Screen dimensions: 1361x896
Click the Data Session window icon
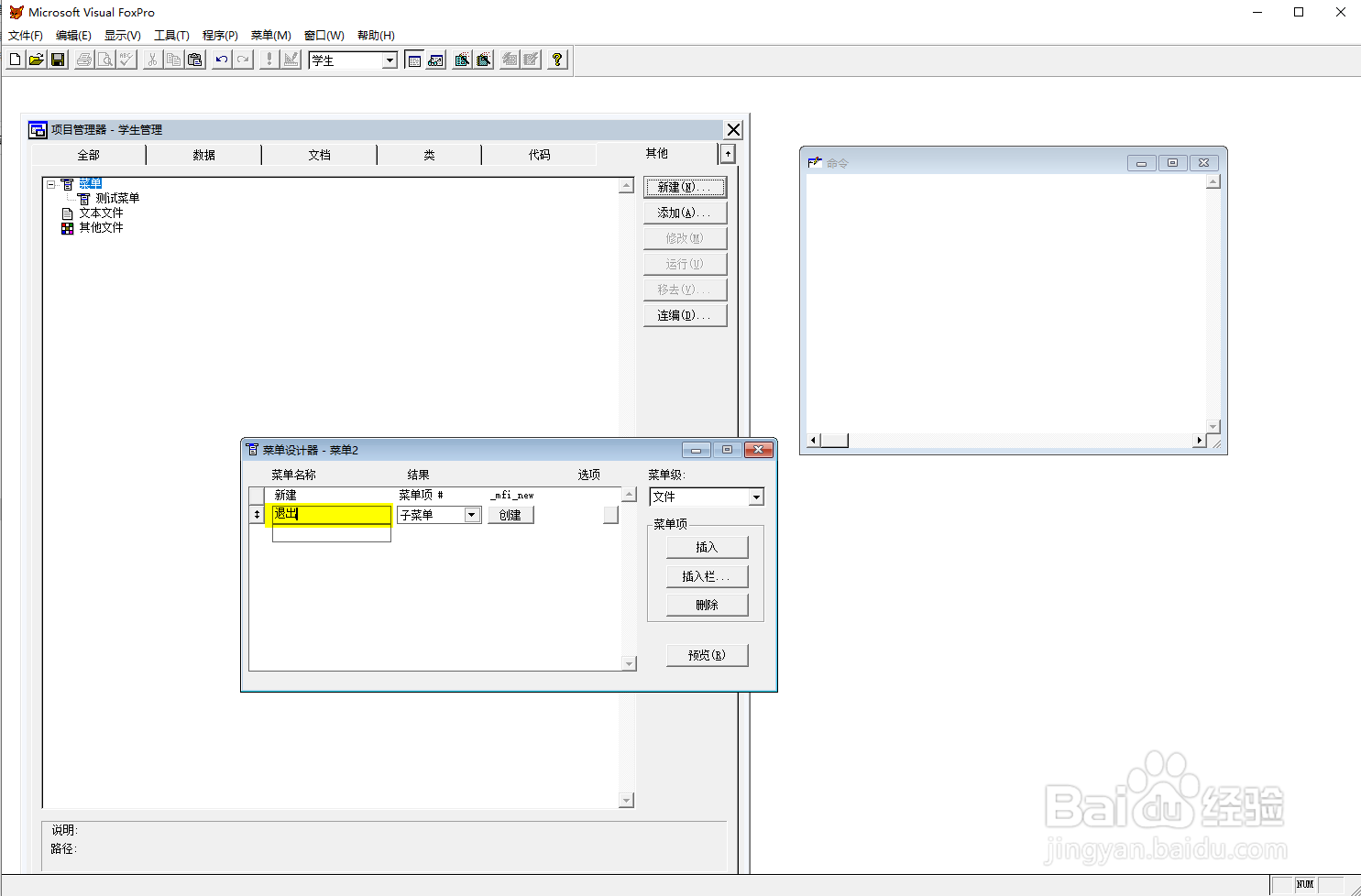(x=435, y=60)
